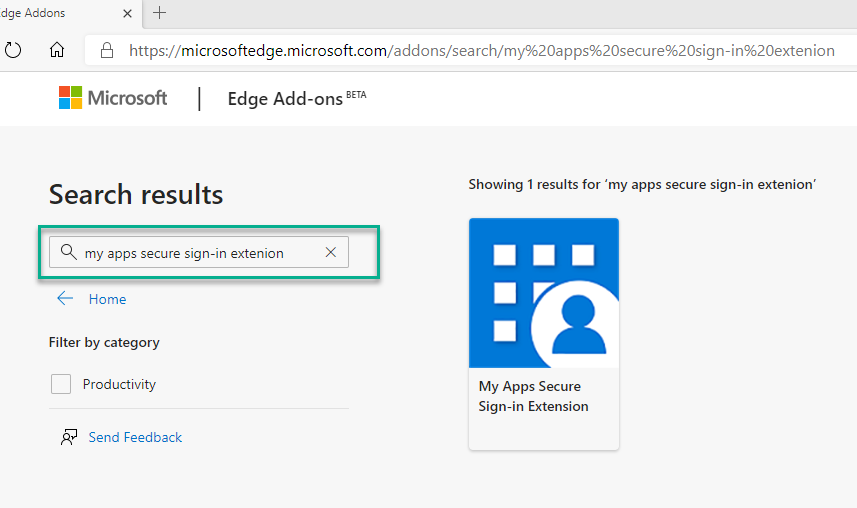This screenshot has width=857, height=508.
Task: Return to the Home link
Action: pos(108,299)
